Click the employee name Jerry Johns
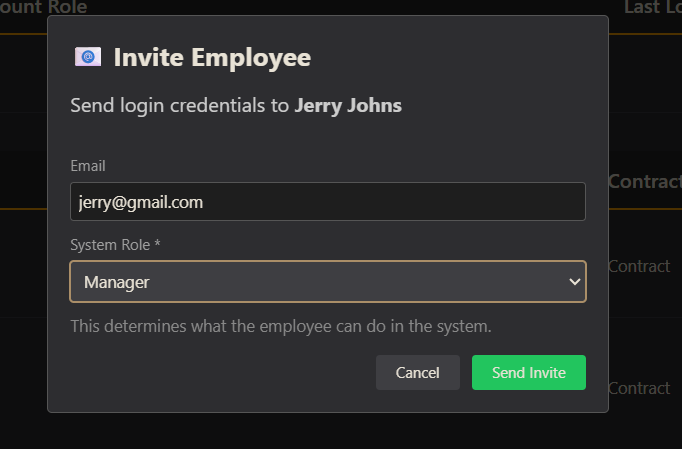The height and width of the screenshot is (449, 682). (348, 105)
